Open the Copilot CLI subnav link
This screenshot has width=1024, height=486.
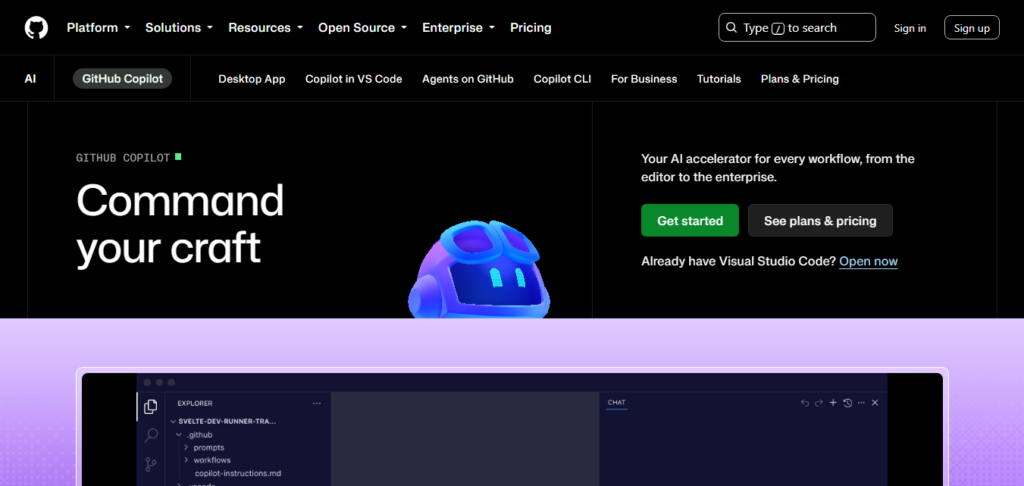(562, 79)
